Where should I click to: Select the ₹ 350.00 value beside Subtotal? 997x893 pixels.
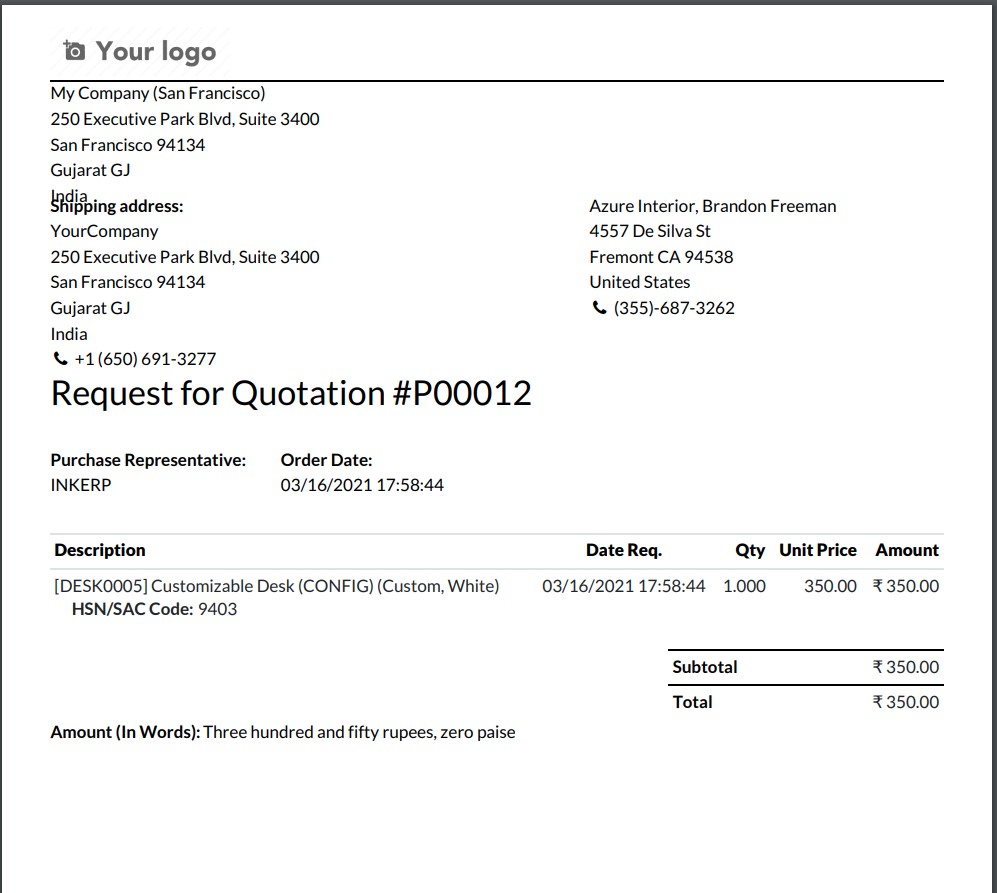[x=905, y=667]
